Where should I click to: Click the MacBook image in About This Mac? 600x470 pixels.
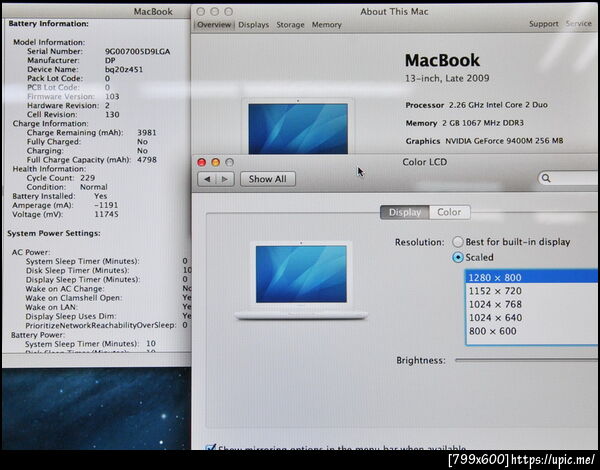298,127
